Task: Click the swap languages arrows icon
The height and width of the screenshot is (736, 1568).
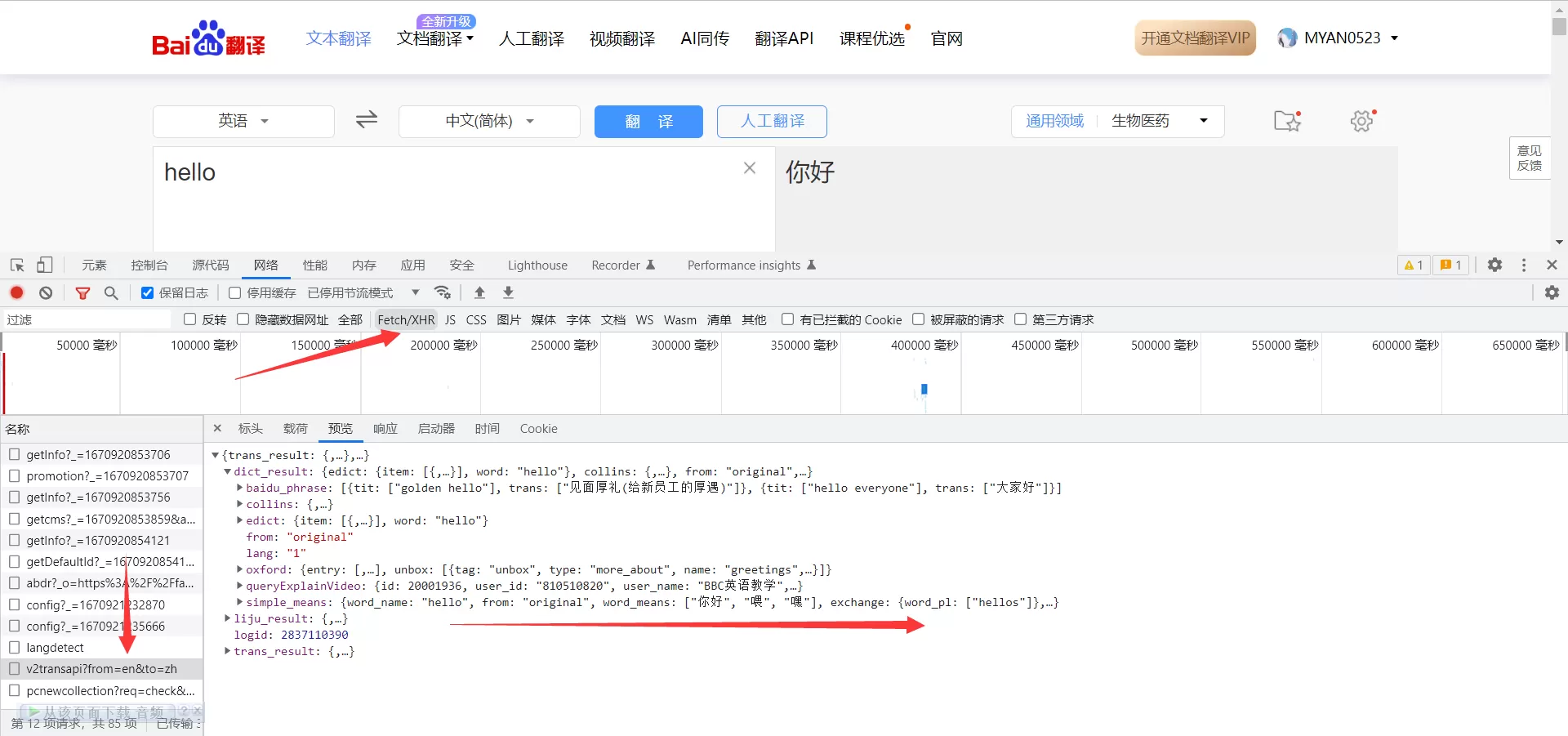Action: (367, 120)
